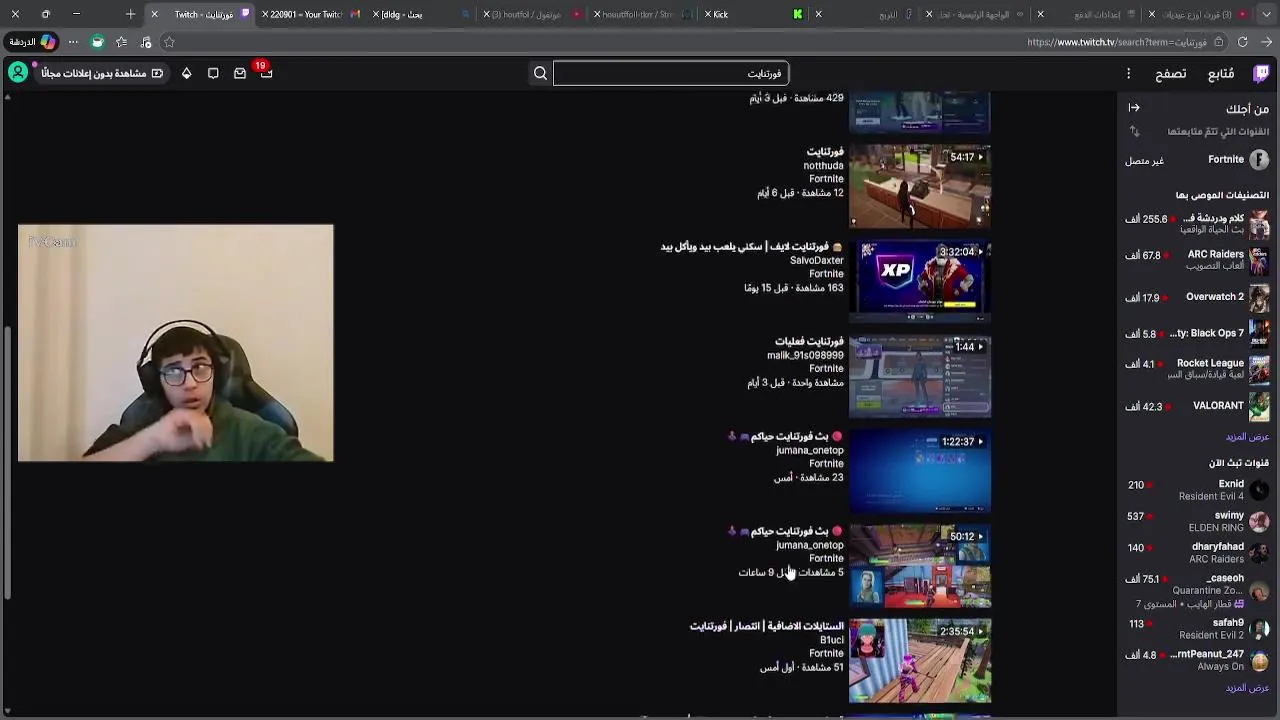Click the Twitch search input field
Viewport: 1280px width, 720px height.
(x=671, y=73)
